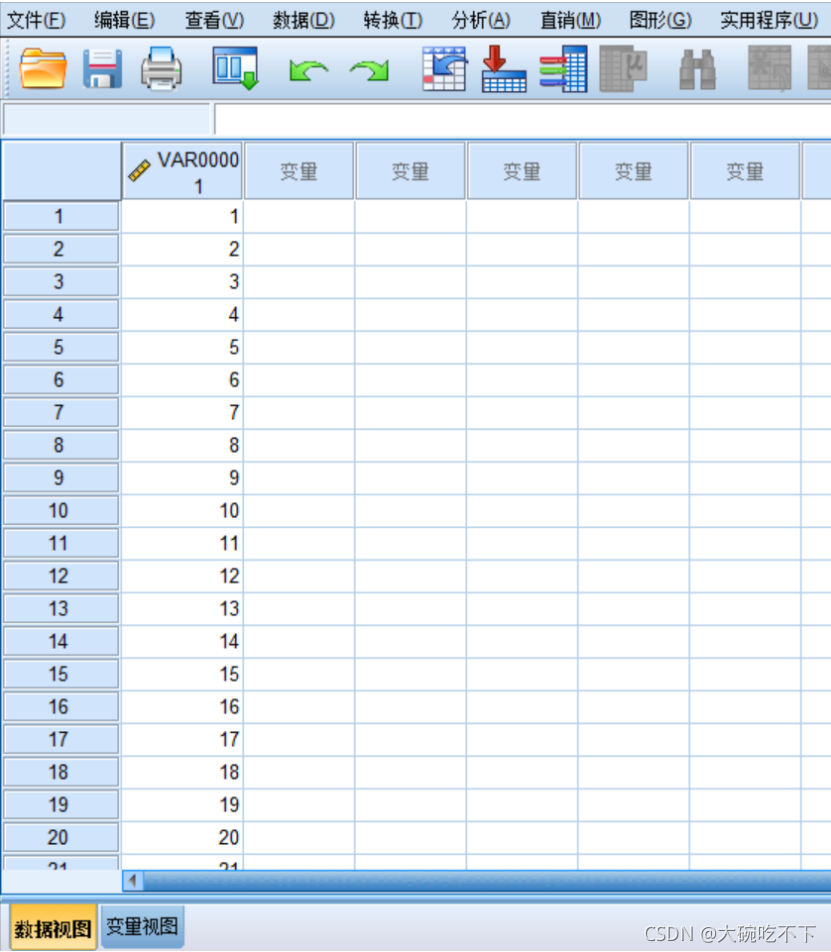Click VAR00001 cell with value 12

coord(182,576)
